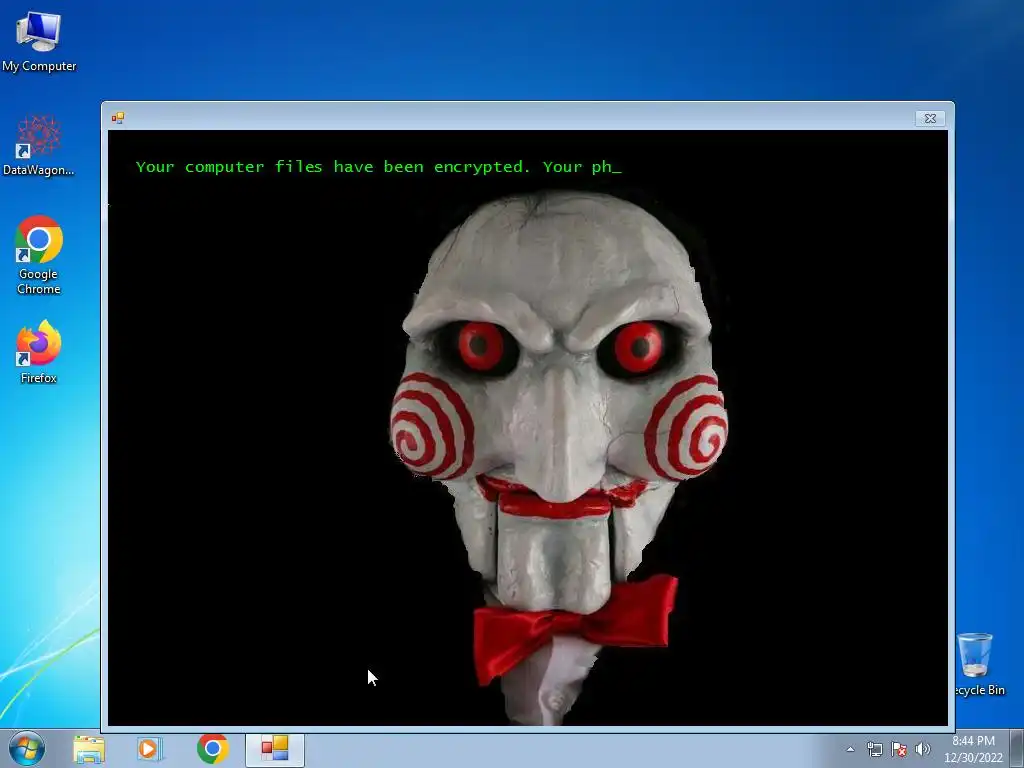The image size is (1024, 768).
Task: Open the clock showing 8:44 PM
Action: (973, 749)
